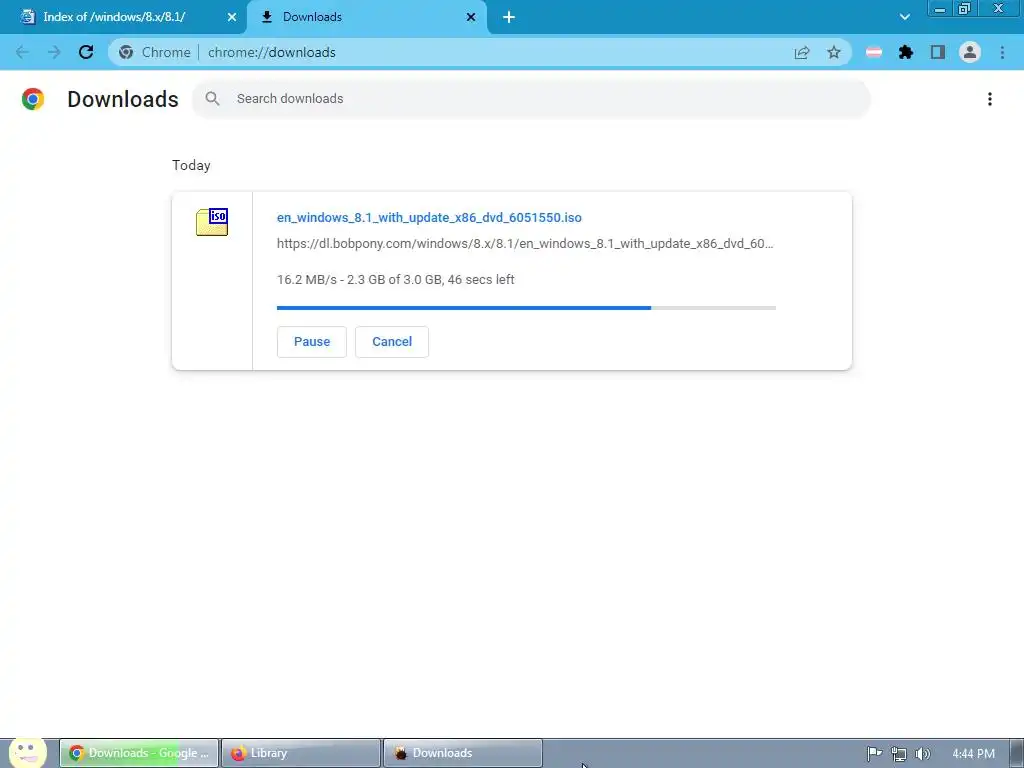Open the network tray icon
Viewport: 1024px width, 768px height.
(899, 754)
